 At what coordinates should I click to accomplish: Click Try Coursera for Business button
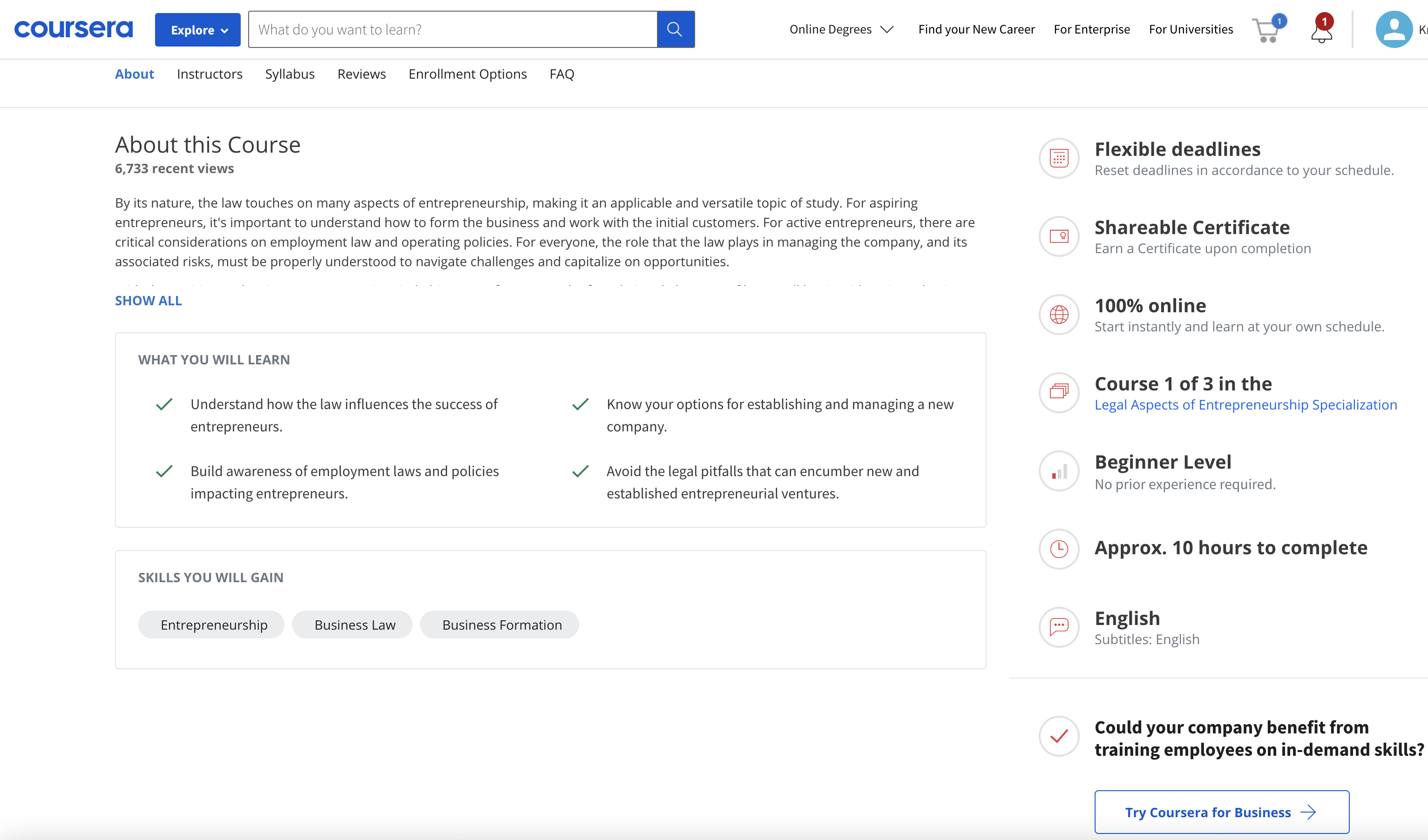tap(1221, 812)
